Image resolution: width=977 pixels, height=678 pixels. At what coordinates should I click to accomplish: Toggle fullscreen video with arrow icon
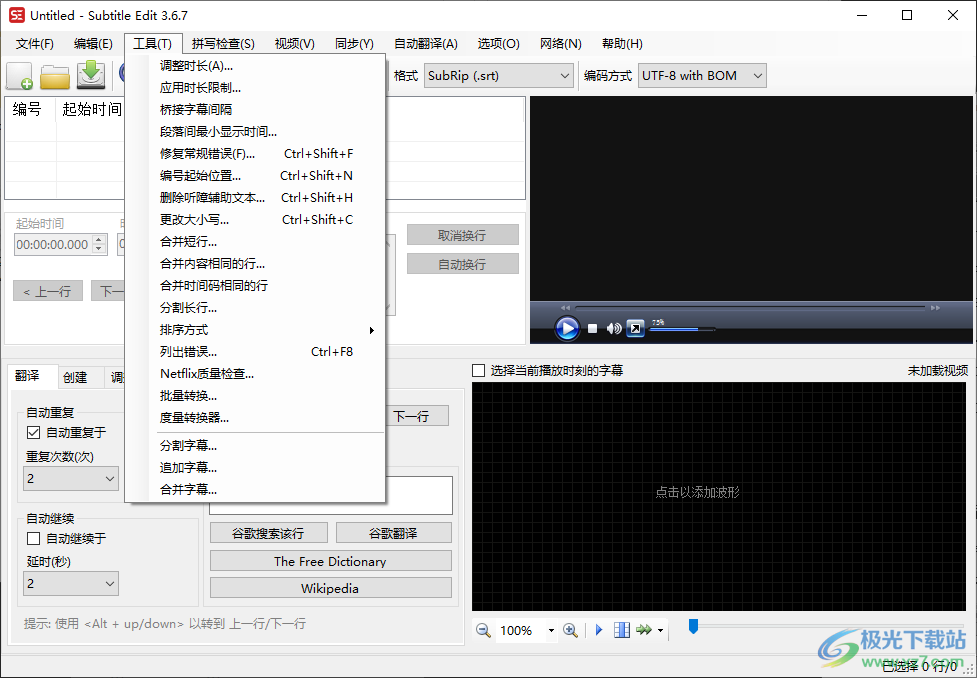click(635, 328)
